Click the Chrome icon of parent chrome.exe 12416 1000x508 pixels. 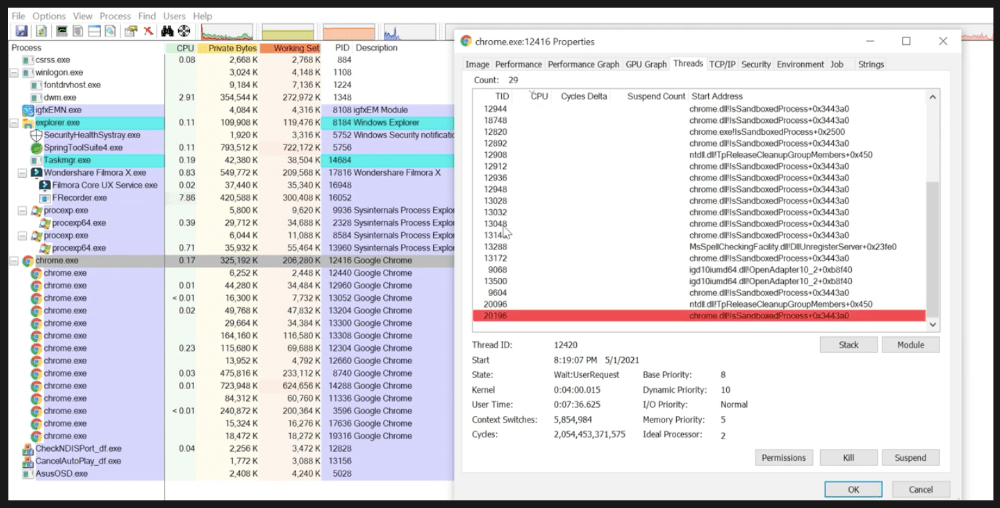tap(27, 261)
